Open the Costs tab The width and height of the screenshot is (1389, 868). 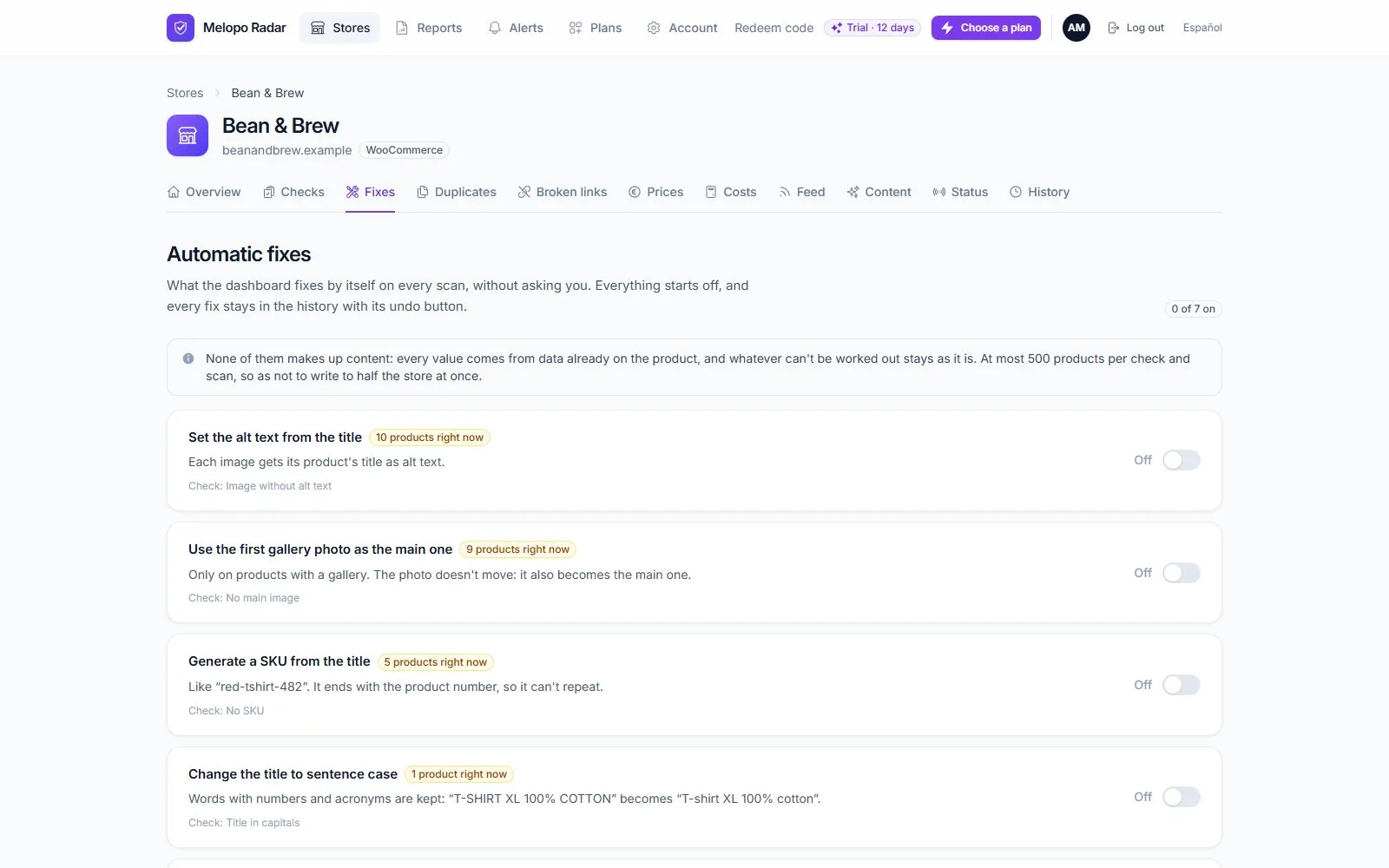[x=731, y=192]
